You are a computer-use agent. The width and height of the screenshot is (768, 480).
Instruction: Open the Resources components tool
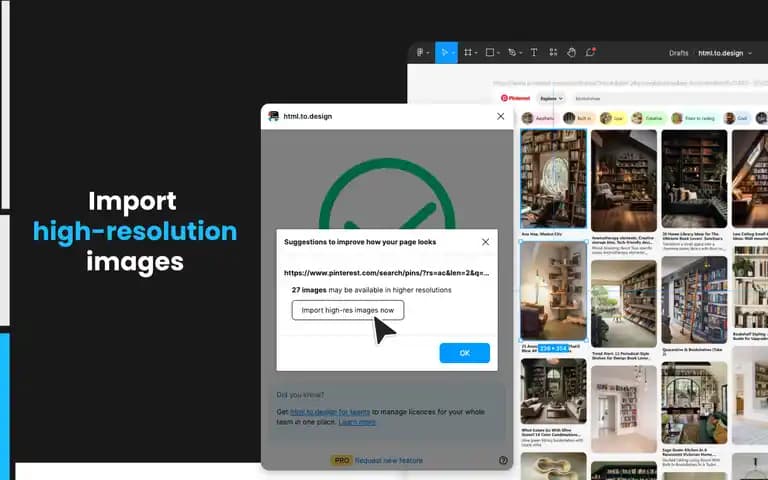tap(553, 52)
